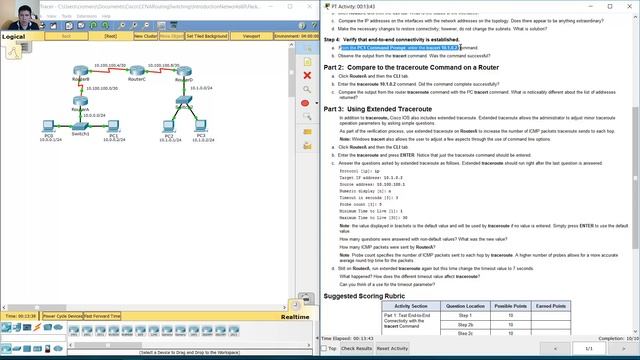Click New Cluster button
The width and height of the screenshot is (640, 360).
tap(145, 36)
